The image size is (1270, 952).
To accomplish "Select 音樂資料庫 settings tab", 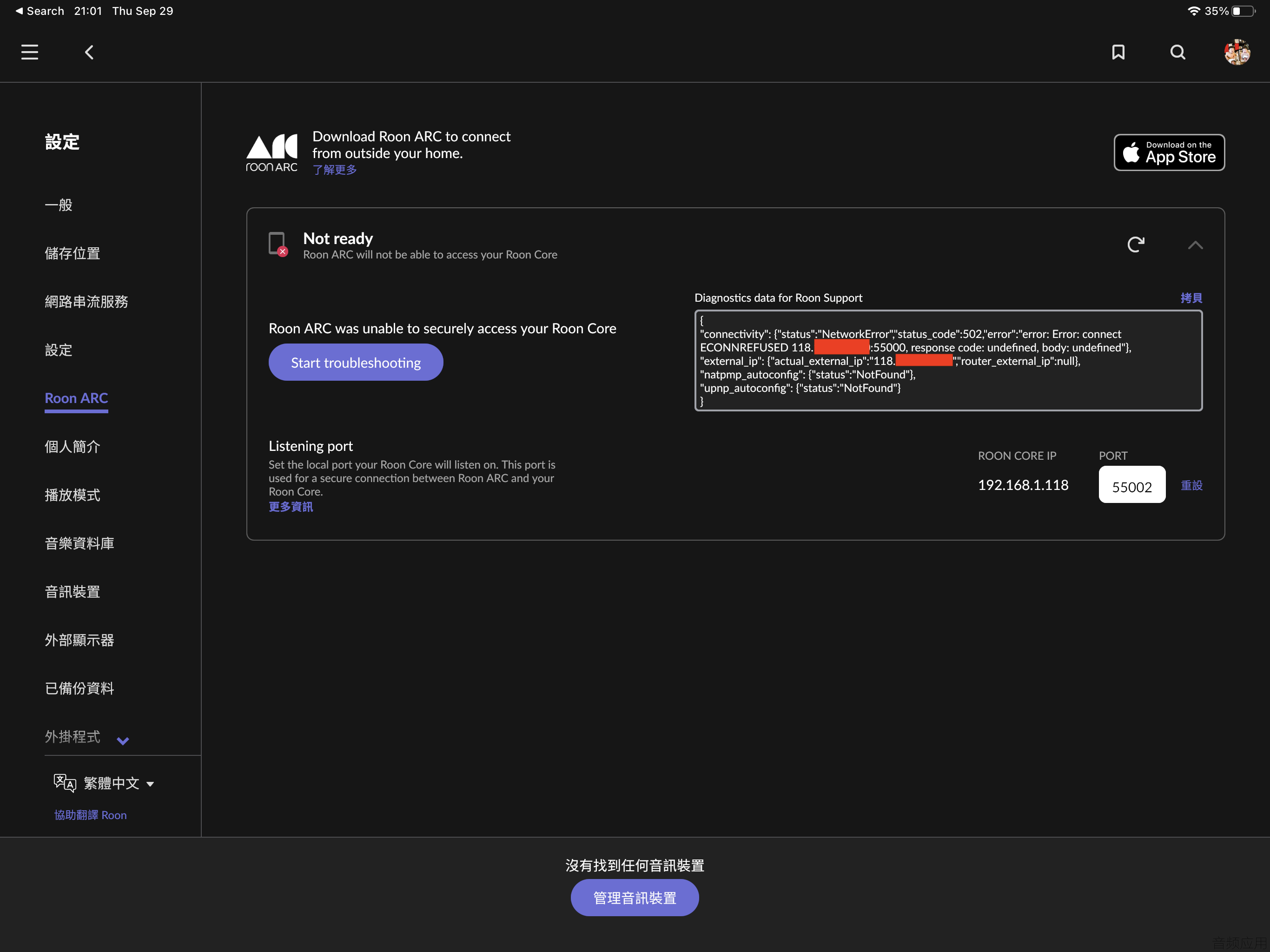I will 79,543.
